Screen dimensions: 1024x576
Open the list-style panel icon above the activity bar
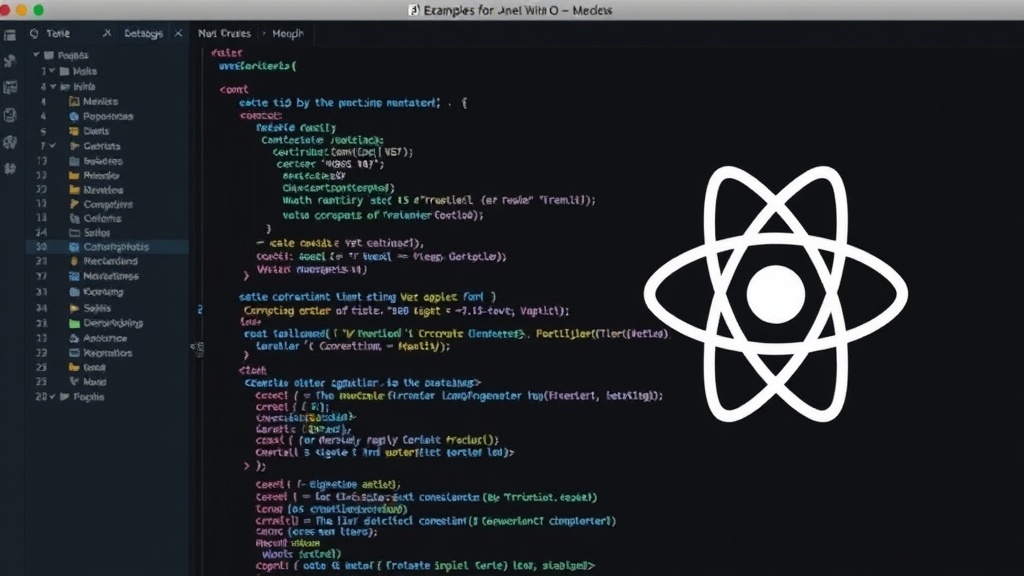(10, 35)
